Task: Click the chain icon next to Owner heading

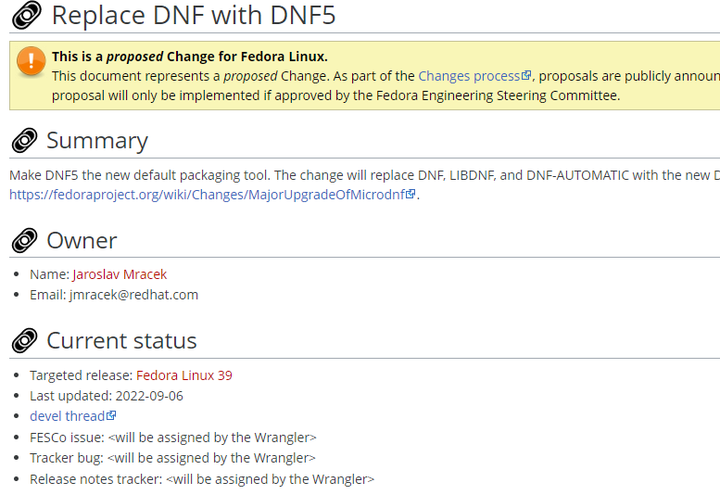Action: pos(24,241)
